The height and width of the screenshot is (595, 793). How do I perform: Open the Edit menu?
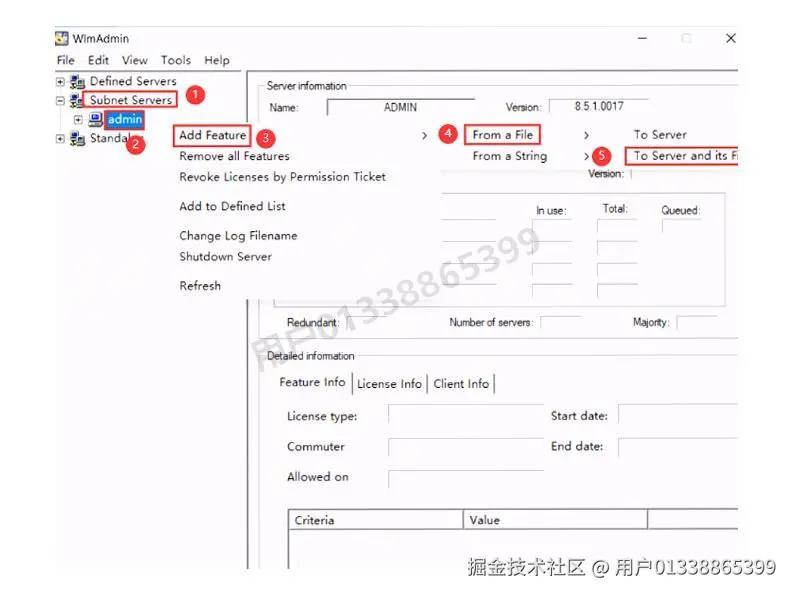pyautogui.click(x=98, y=60)
